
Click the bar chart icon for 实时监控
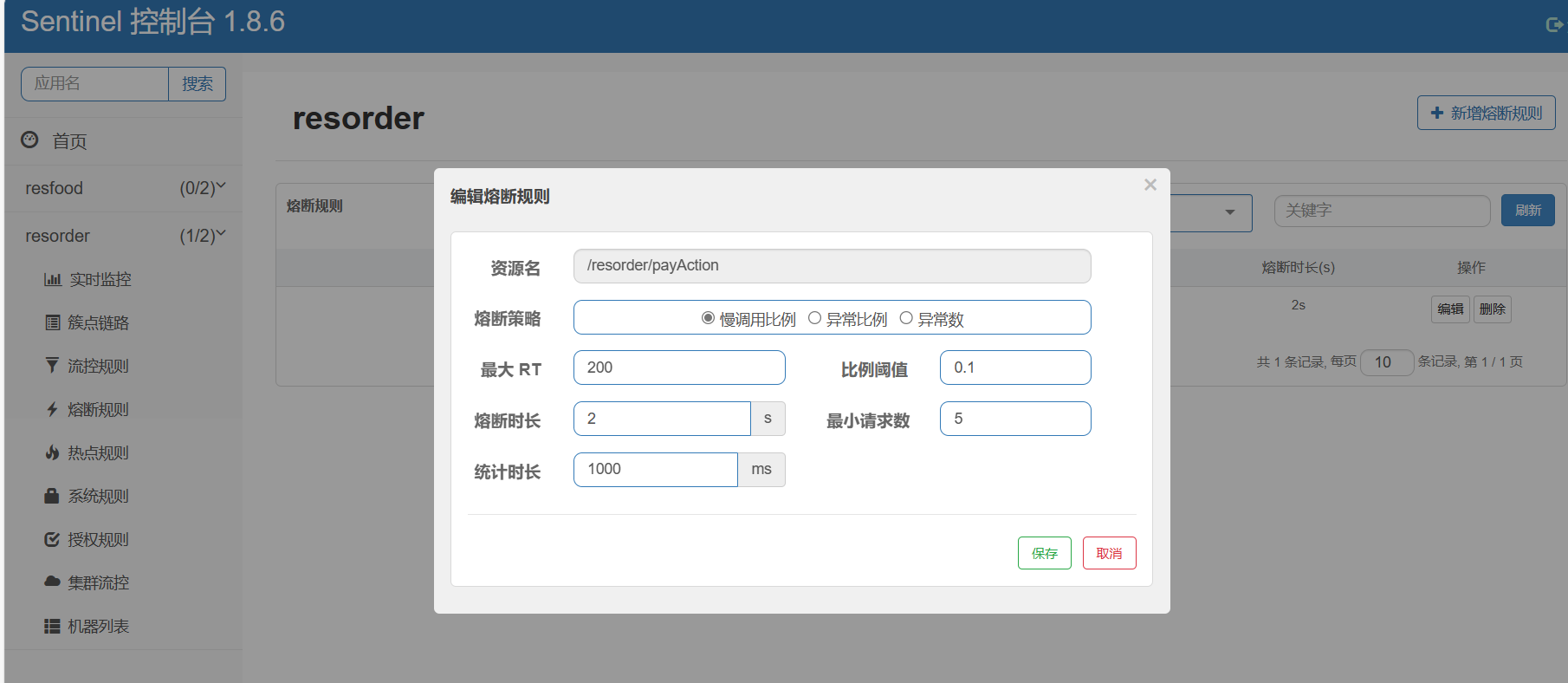(53, 279)
